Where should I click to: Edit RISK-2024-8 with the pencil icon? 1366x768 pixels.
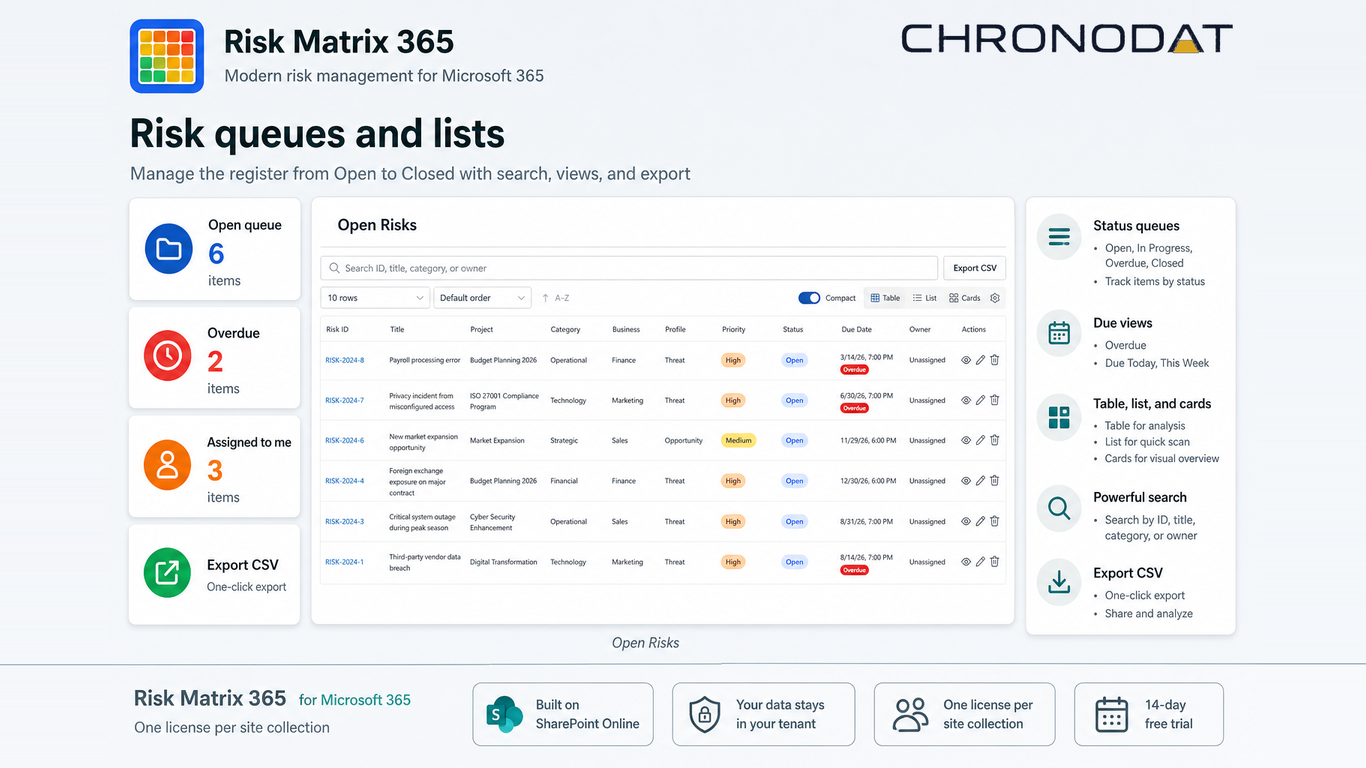[980, 360]
